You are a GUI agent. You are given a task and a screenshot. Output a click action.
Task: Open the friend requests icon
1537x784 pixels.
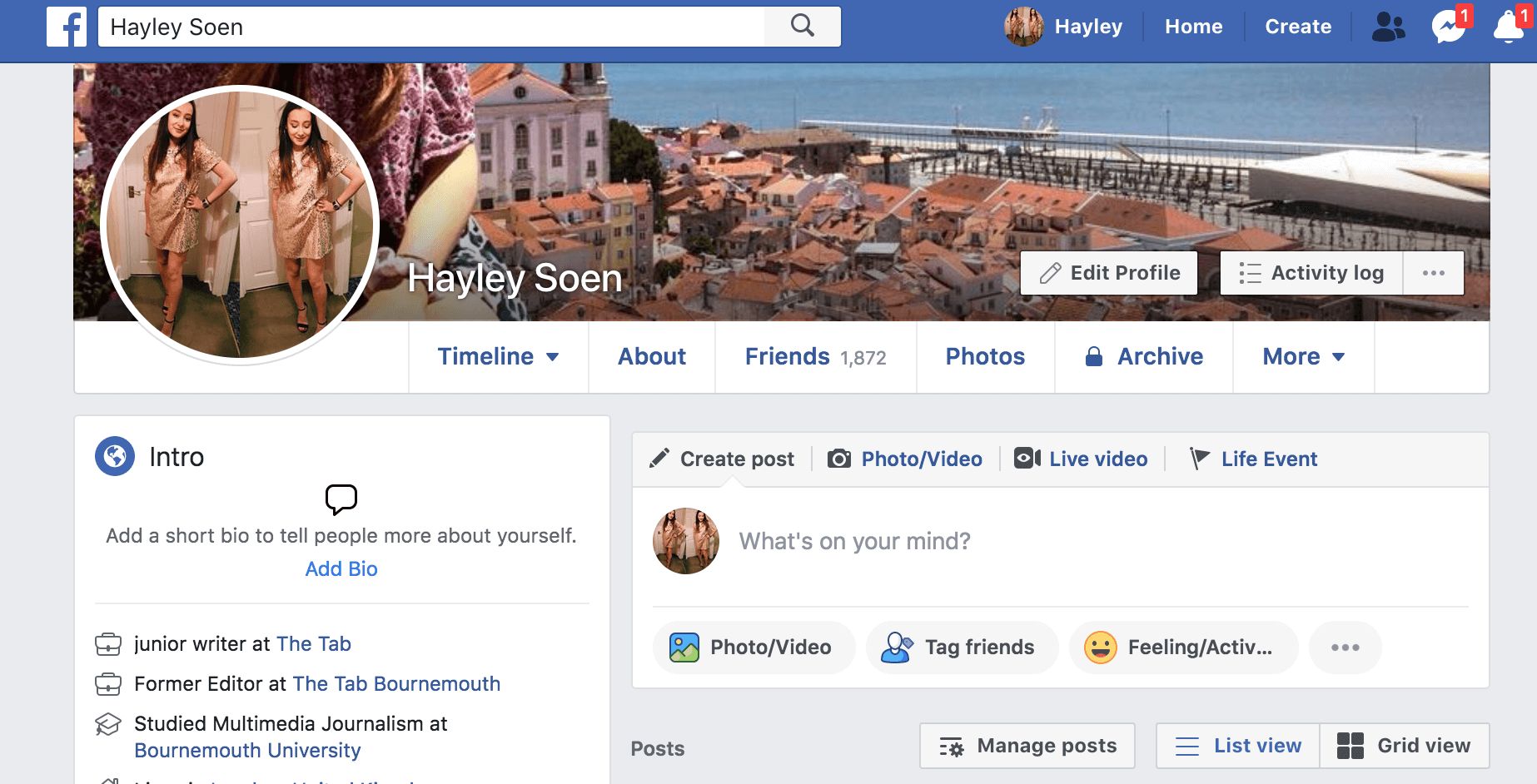(x=1388, y=27)
